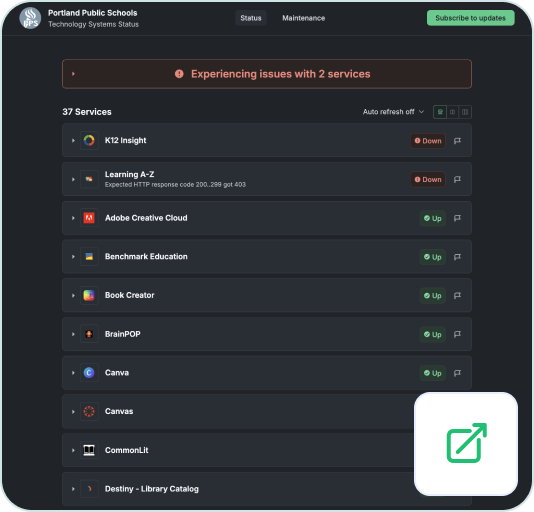The height and width of the screenshot is (512, 534).
Task: Expand the CommonLit row
Action: tap(73, 450)
